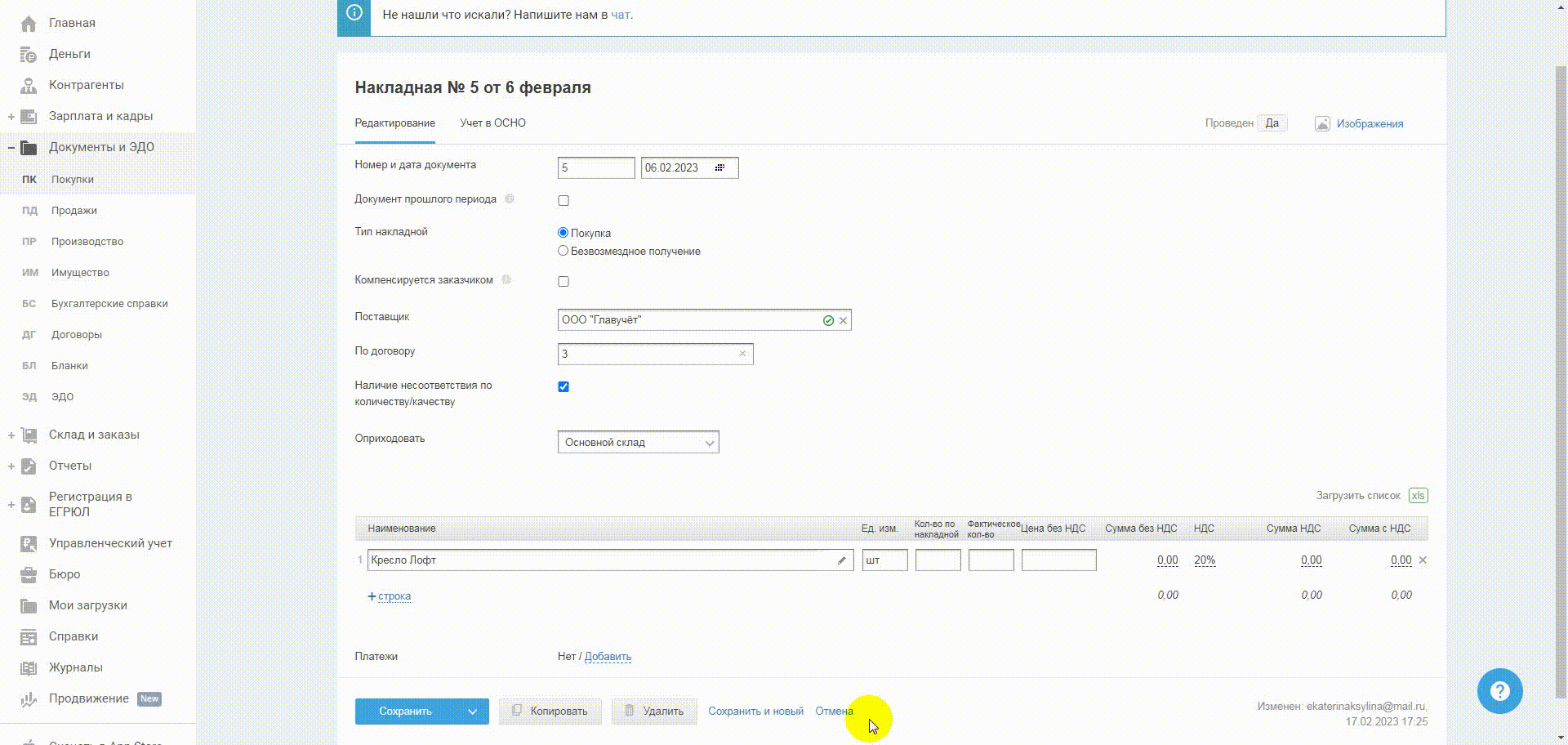The width and height of the screenshot is (1568, 745).
Task: Expand the Сохранить button arrow menu
Action: (472, 712)
